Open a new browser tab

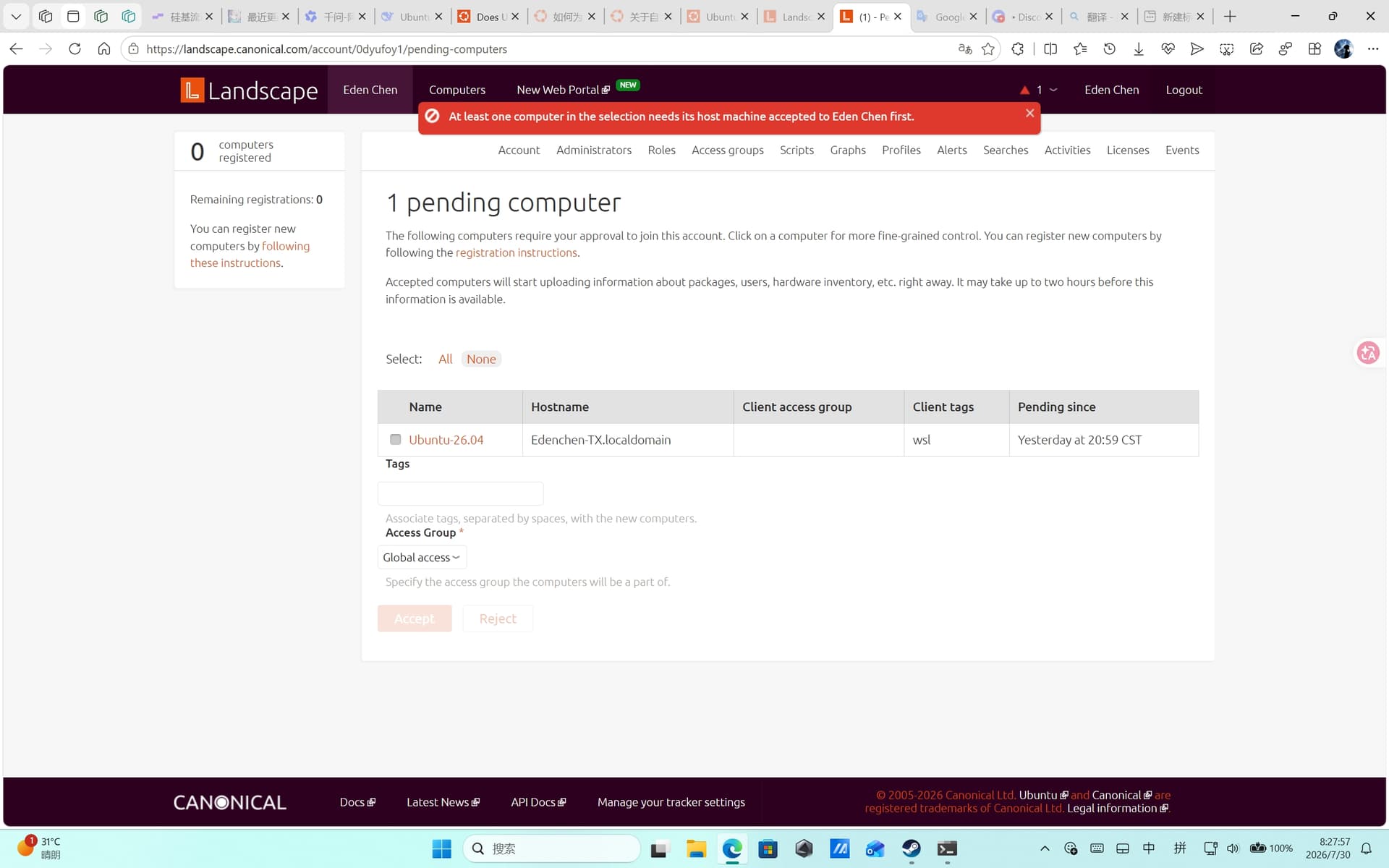[1230, 16]
